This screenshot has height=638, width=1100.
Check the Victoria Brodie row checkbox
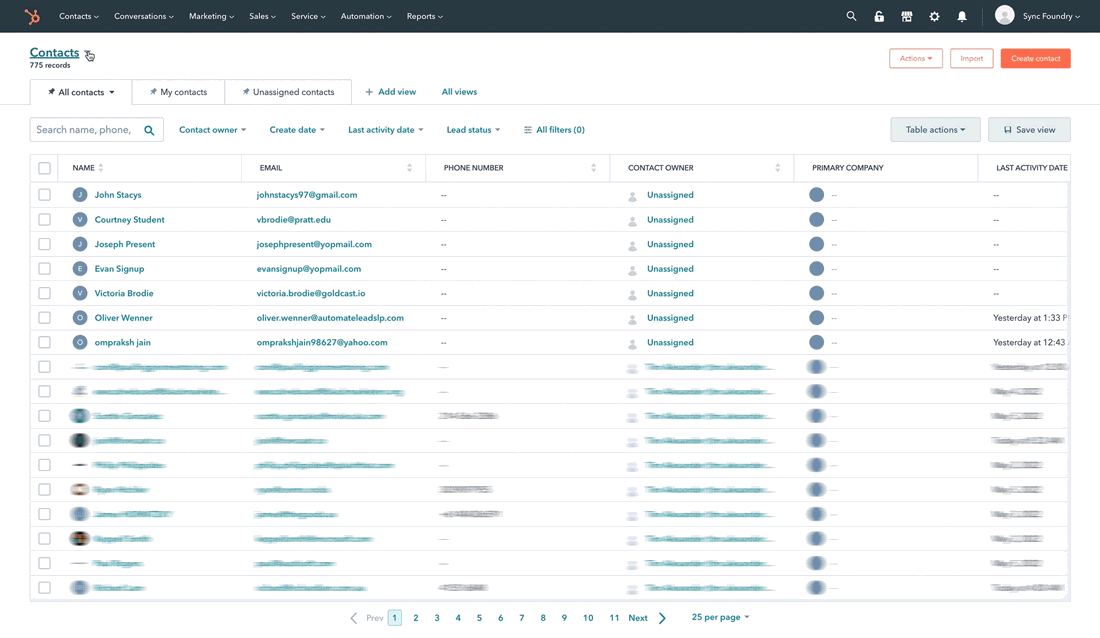click(44, 293)
